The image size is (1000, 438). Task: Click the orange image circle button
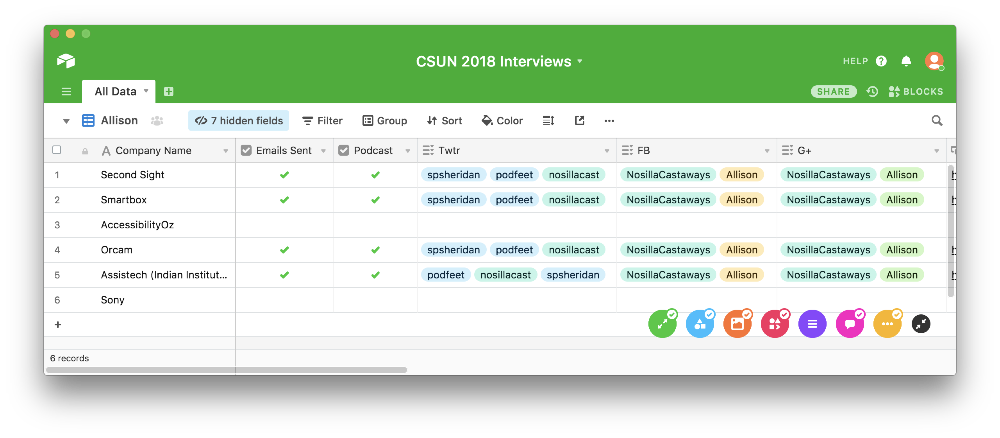[737, 324]
